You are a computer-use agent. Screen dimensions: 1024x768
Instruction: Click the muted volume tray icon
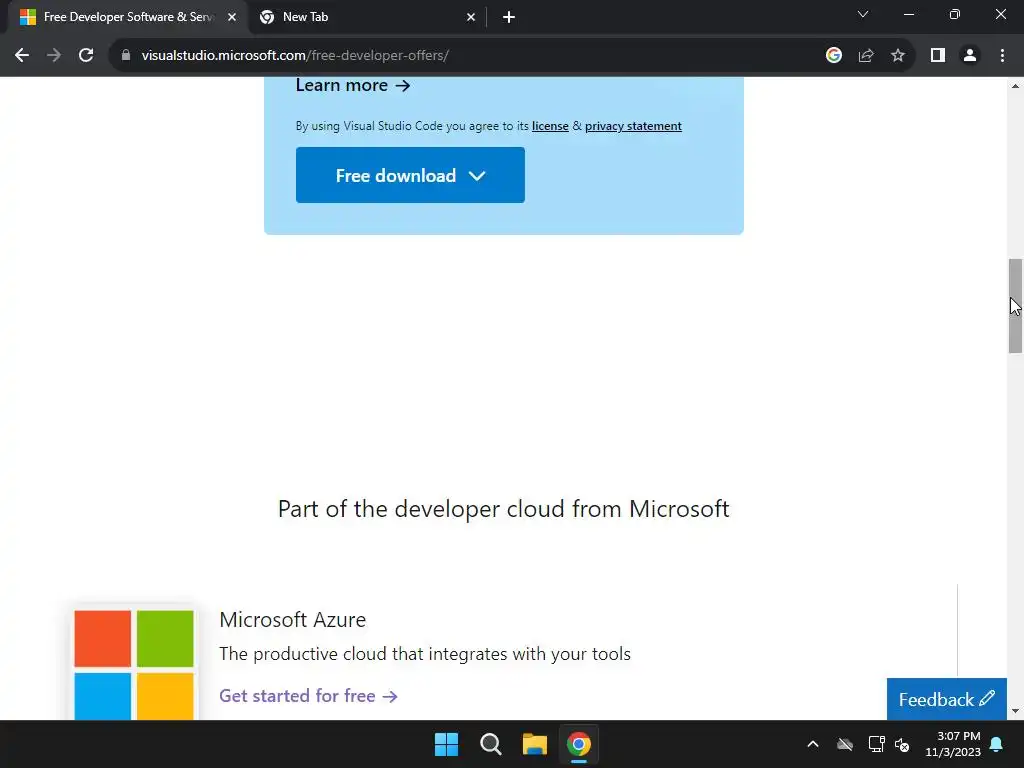coord(903,744)
